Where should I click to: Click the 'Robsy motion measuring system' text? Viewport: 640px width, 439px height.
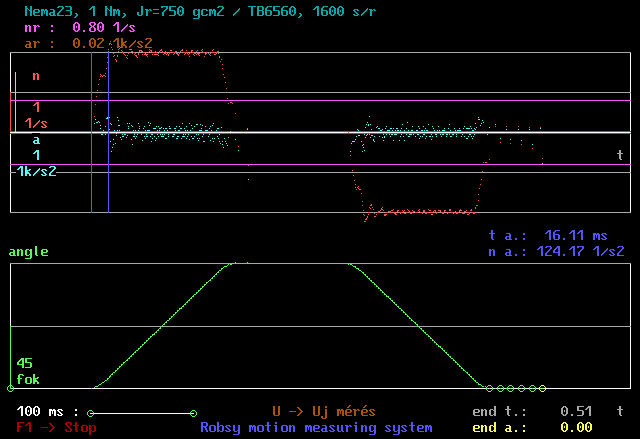pyautogui.click(x=316, y=428)
